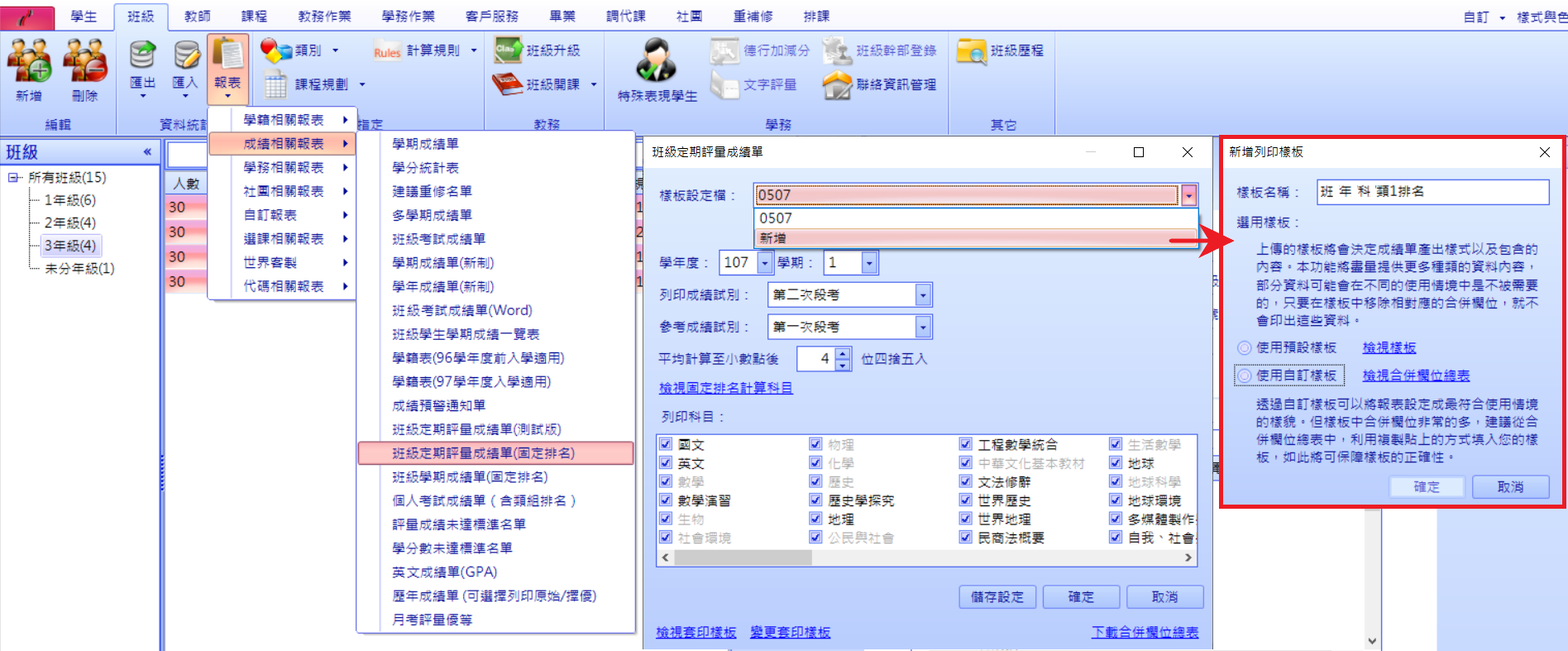This screenshot has width=1568, height=651.
Task: Select the 3年級(4) tree item
Action: [x=70, y=246]
